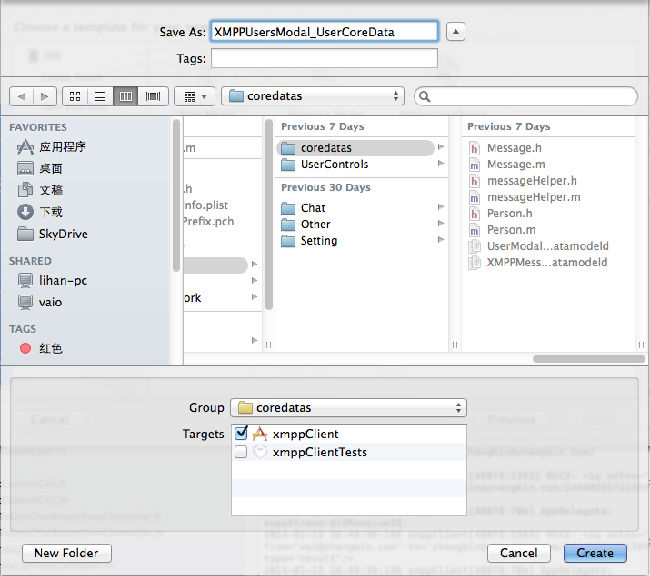The height and width of the screenshot is (576, 650).
Task: Open the Group coredatas dropdown
Action: 348,408
